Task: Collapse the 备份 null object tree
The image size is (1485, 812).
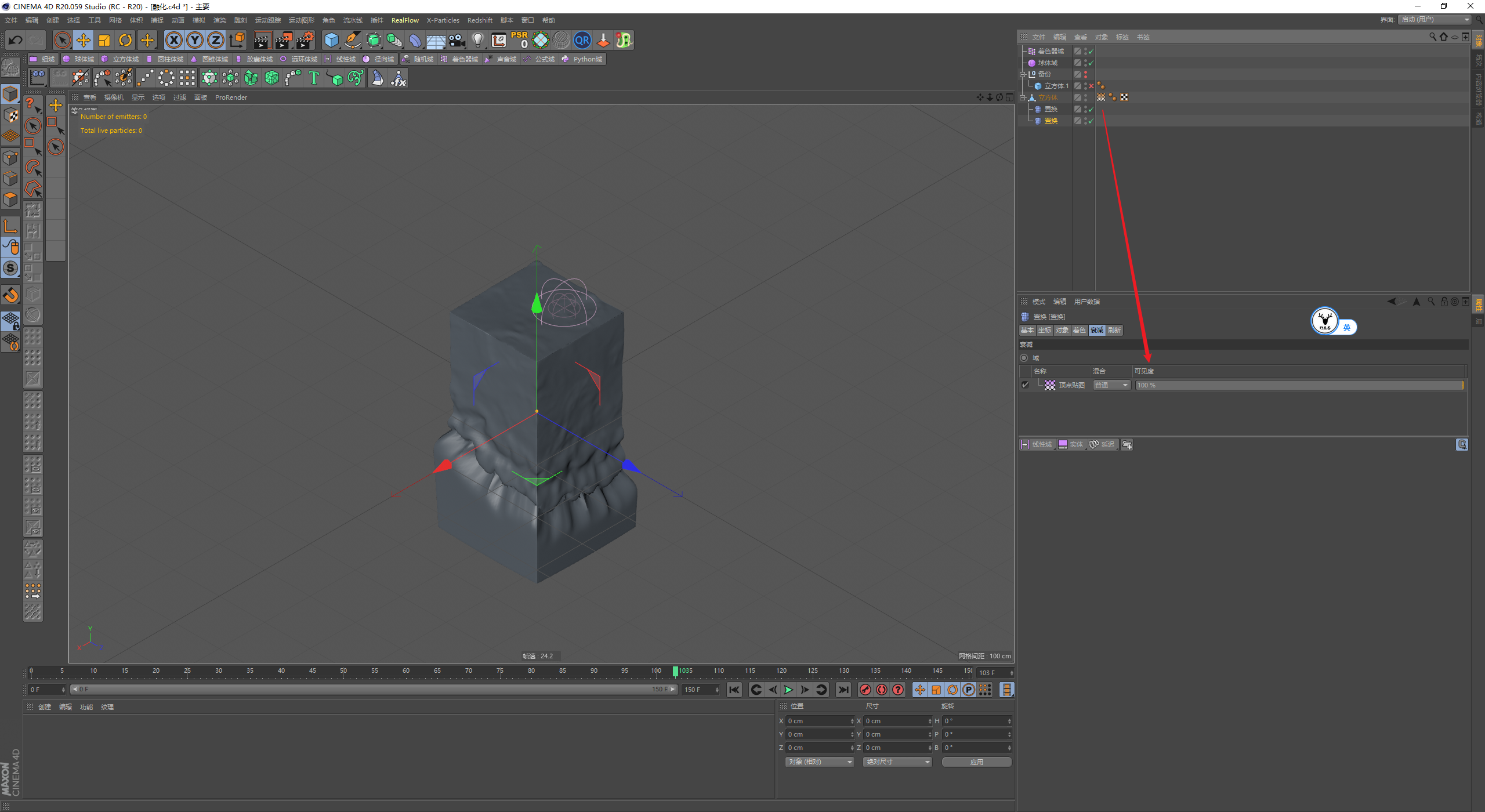Action: click(x=1023, y=74)
